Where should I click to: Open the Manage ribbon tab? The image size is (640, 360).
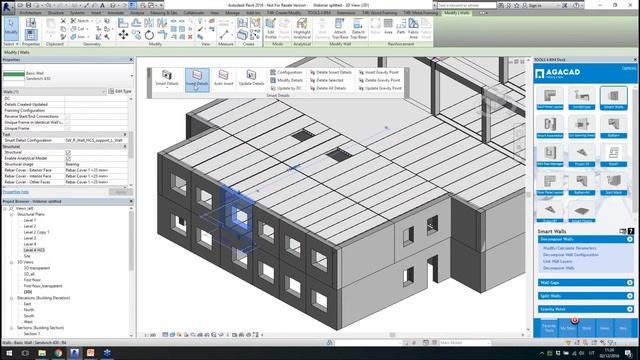click(232, 13)
